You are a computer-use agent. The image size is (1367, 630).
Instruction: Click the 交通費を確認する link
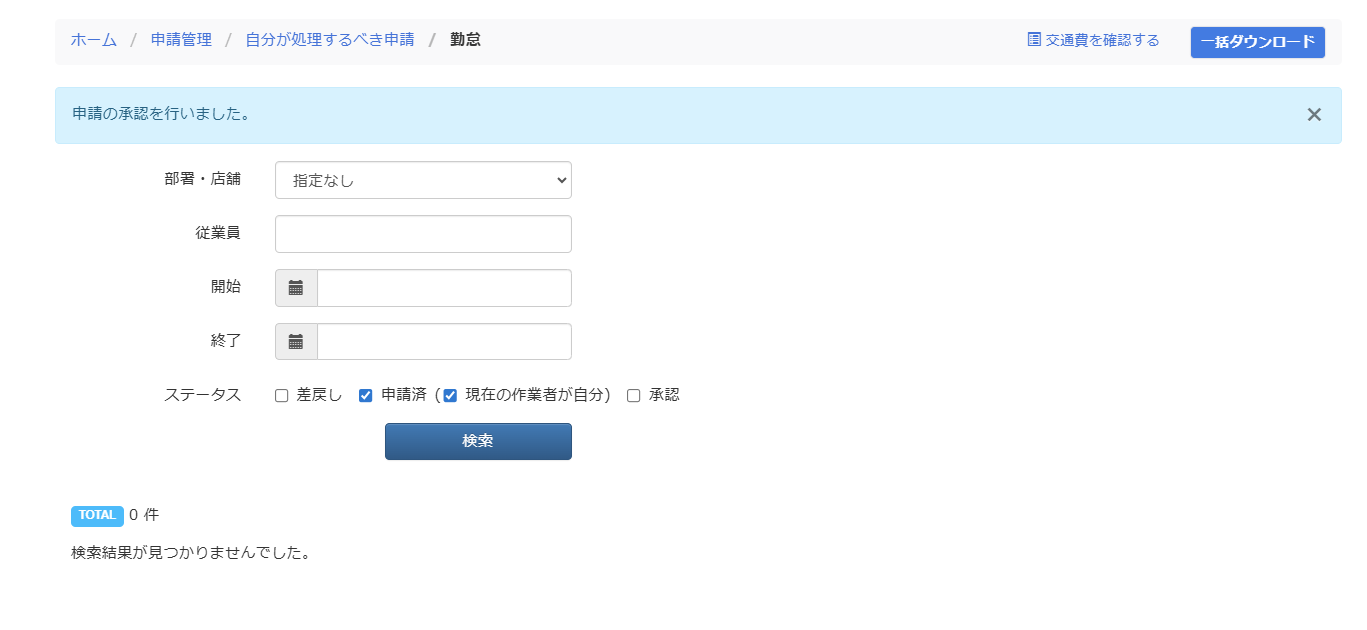point(1094,40)
